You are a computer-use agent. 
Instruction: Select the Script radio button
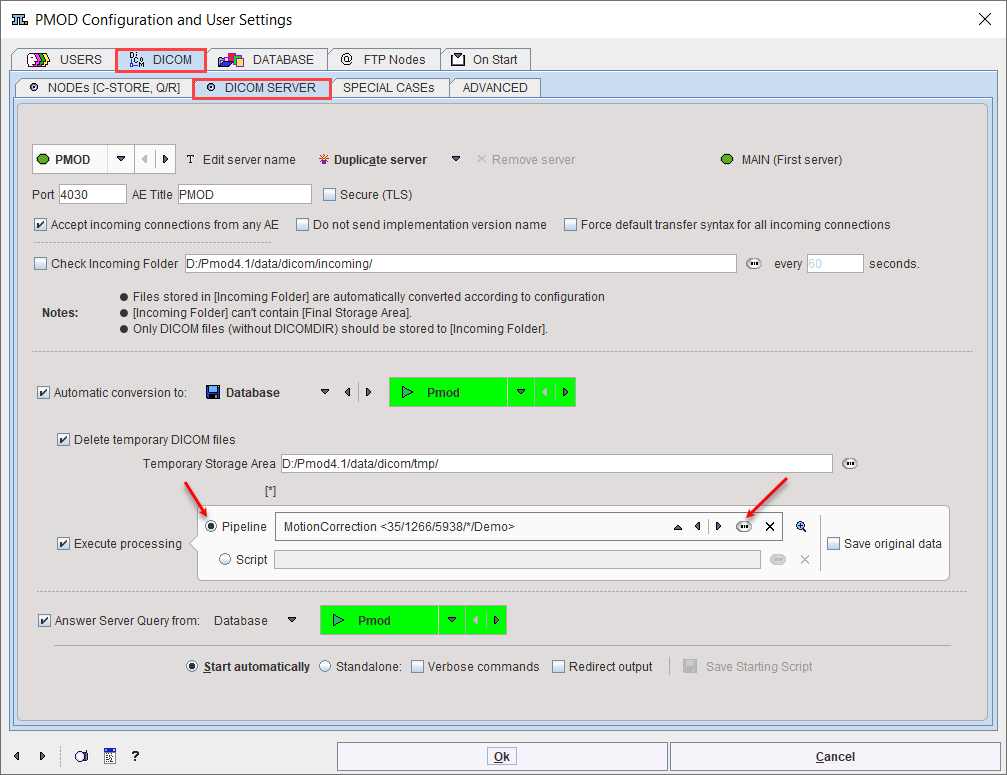225,559
